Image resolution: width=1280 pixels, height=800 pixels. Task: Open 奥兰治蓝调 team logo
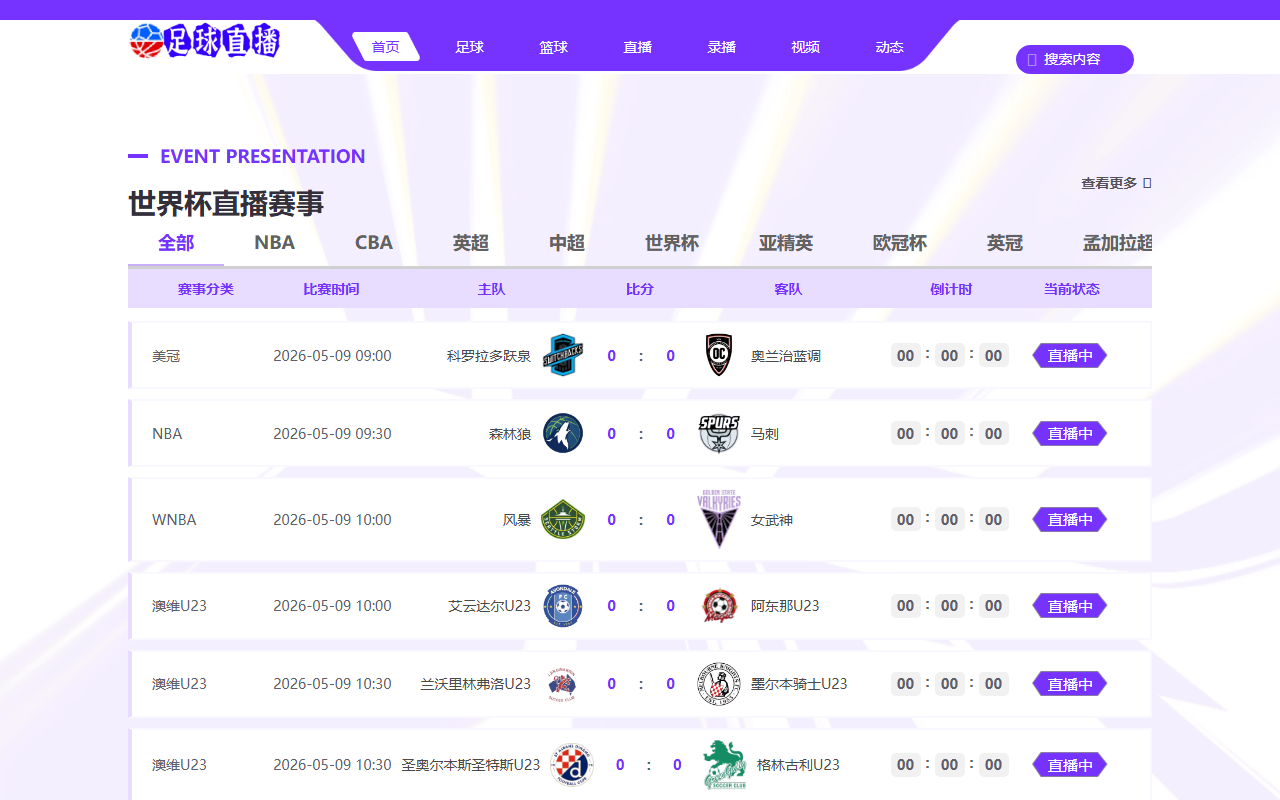[719, 355]
